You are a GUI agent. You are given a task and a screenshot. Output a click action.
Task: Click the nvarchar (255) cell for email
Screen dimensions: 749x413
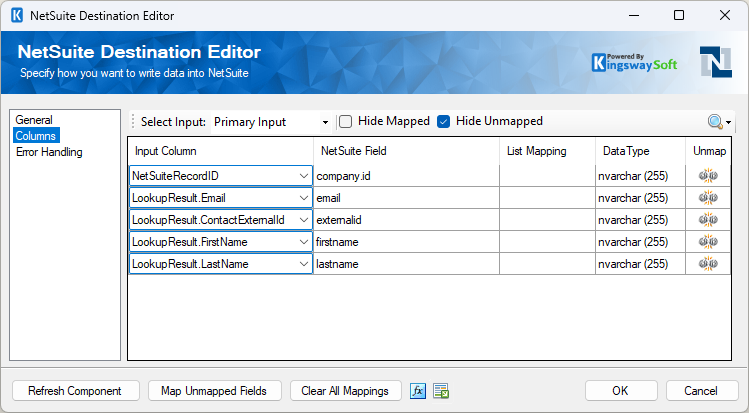point(641,198)
